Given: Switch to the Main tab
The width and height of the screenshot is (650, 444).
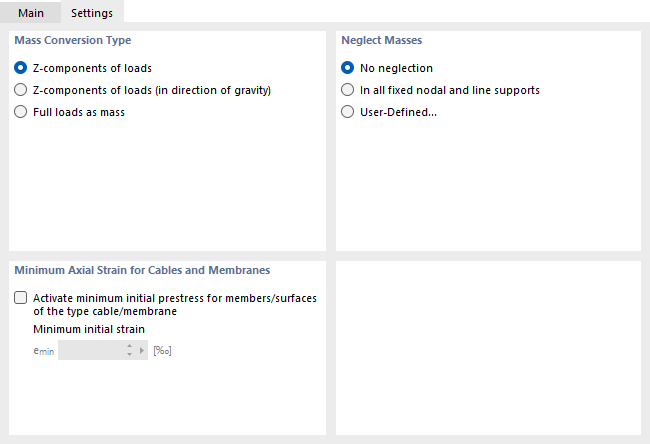Looking at the screenshot, I should 30,13.
